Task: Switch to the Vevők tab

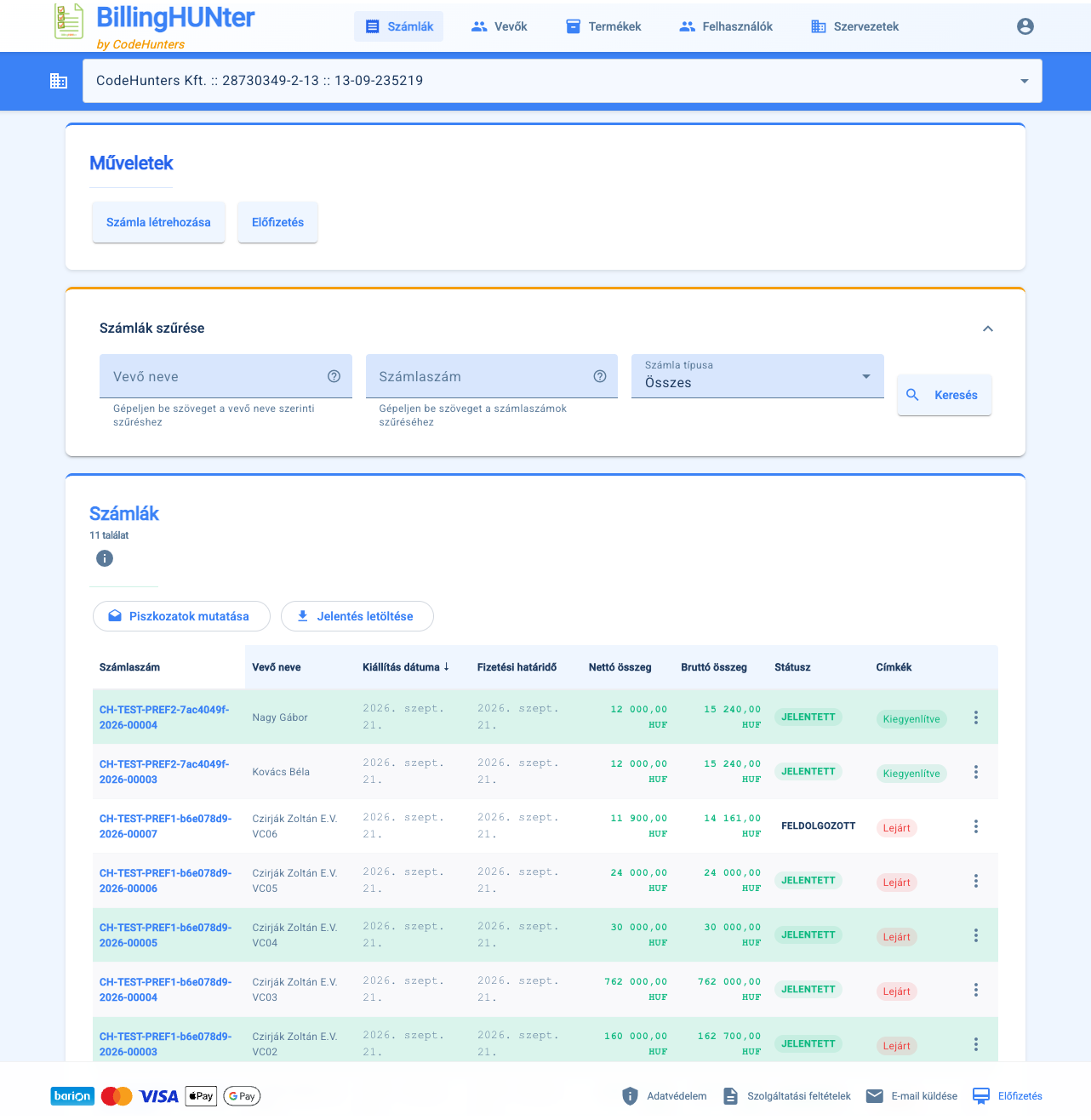Action: click(500, 26)
